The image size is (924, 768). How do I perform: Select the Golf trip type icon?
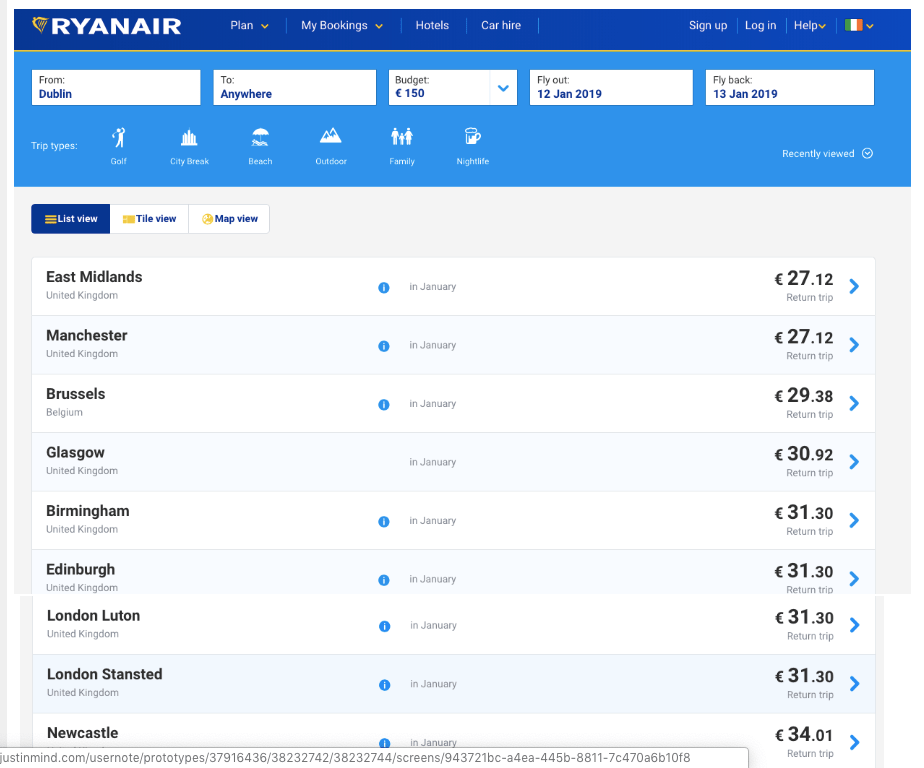[x=118, y=138]
